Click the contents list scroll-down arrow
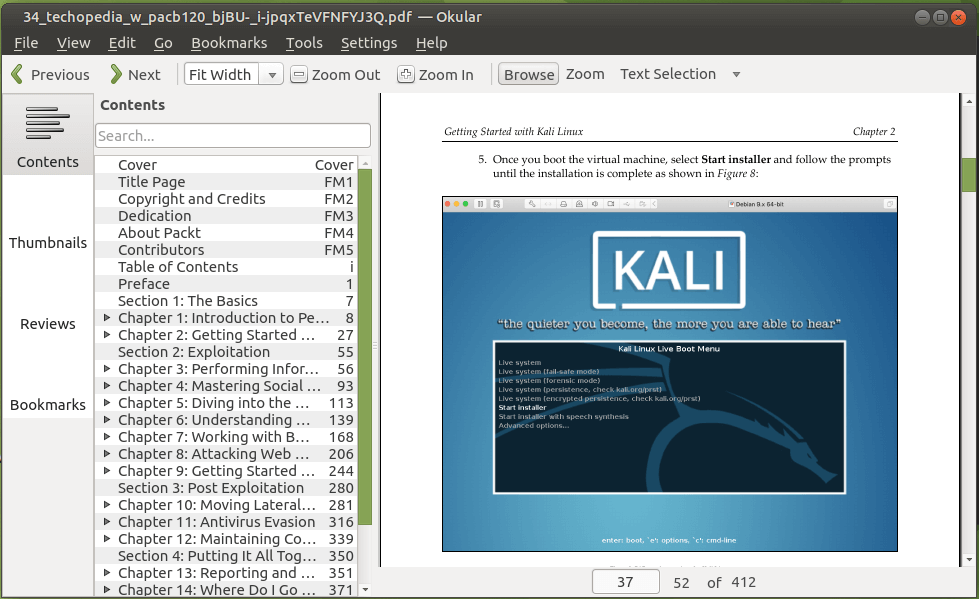Viewport: 979px width, 599px height. [365, 589]
